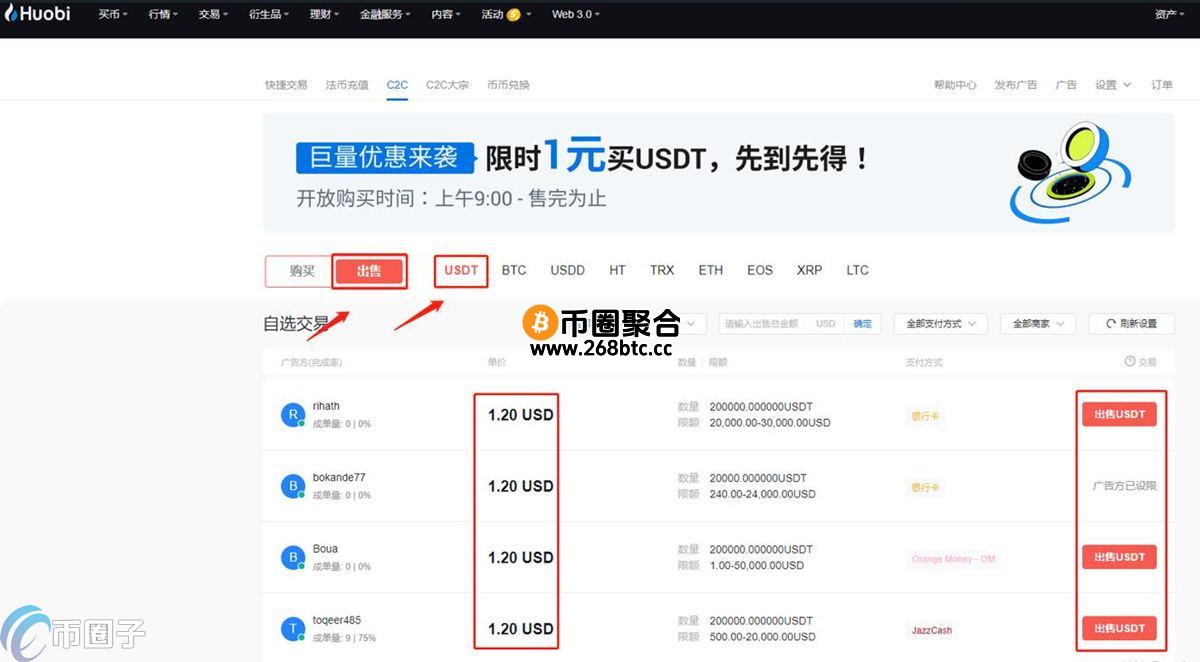This screenshot has width=1200, height=662.
Task: Click merchant name Boua
Action: click(325, 548)
